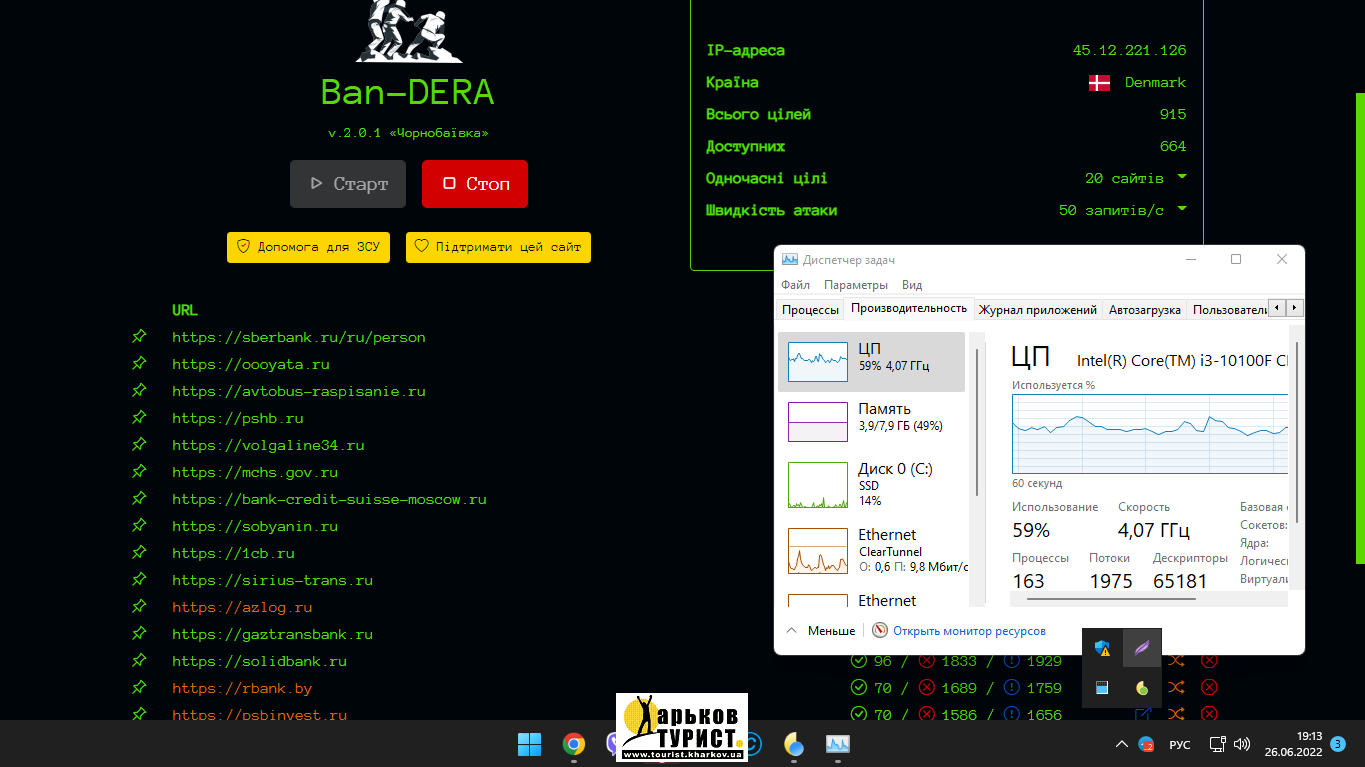This screenshot has width=1365, height=767.
Task: Click the shuffle icon in the rbank.by row
Action: (x=1176, y=688)
